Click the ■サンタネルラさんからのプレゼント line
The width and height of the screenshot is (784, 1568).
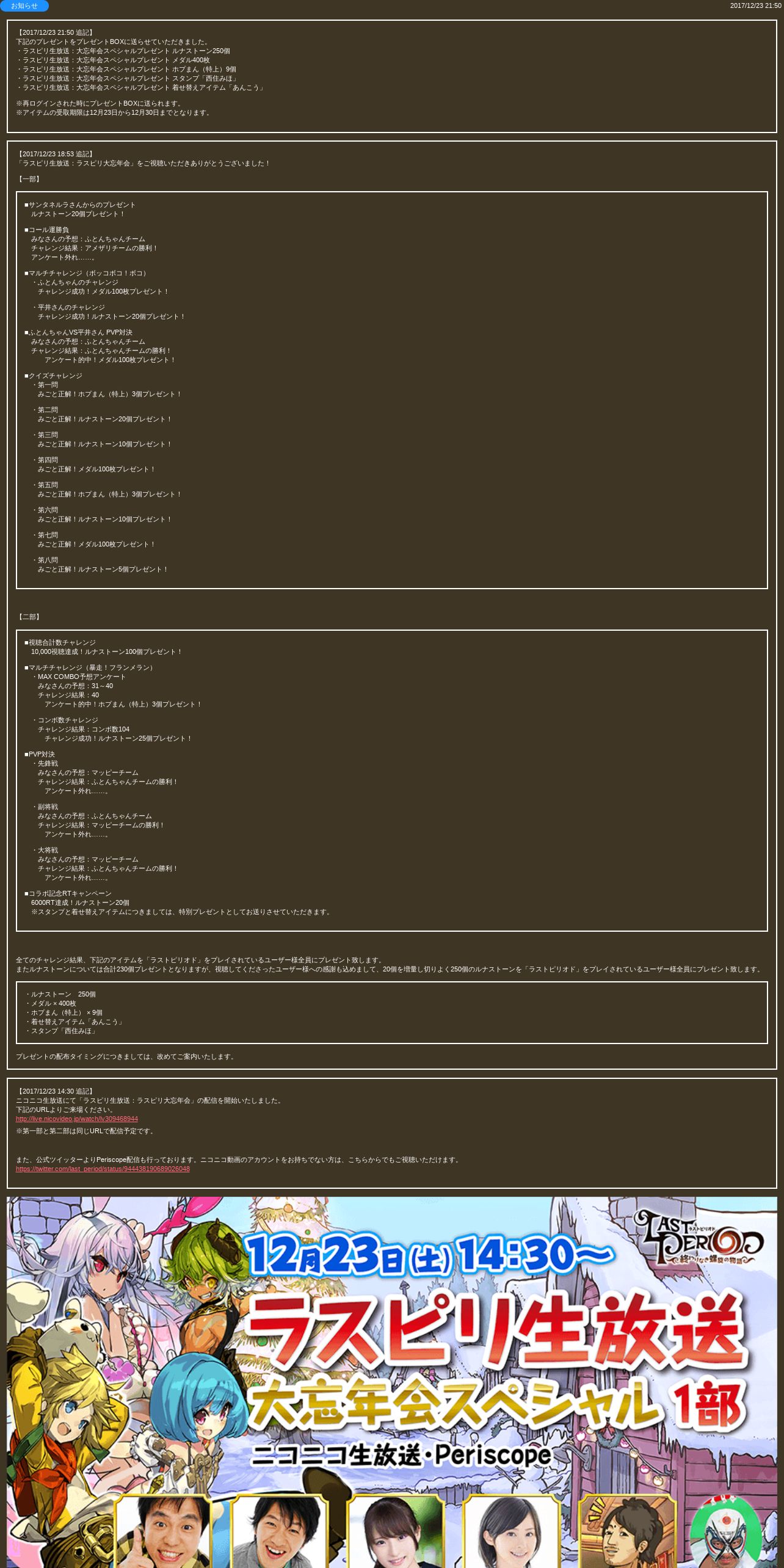pyautogui.click(x=80, y=205)
